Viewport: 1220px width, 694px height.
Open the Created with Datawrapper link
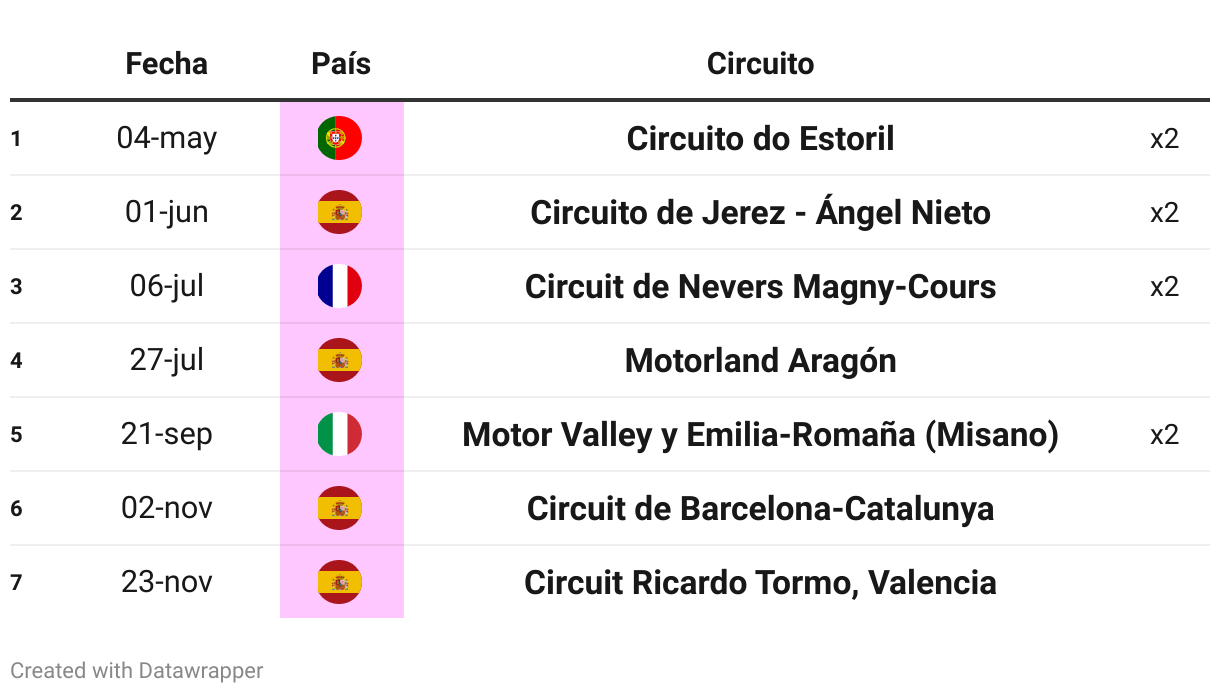(137, 670)
